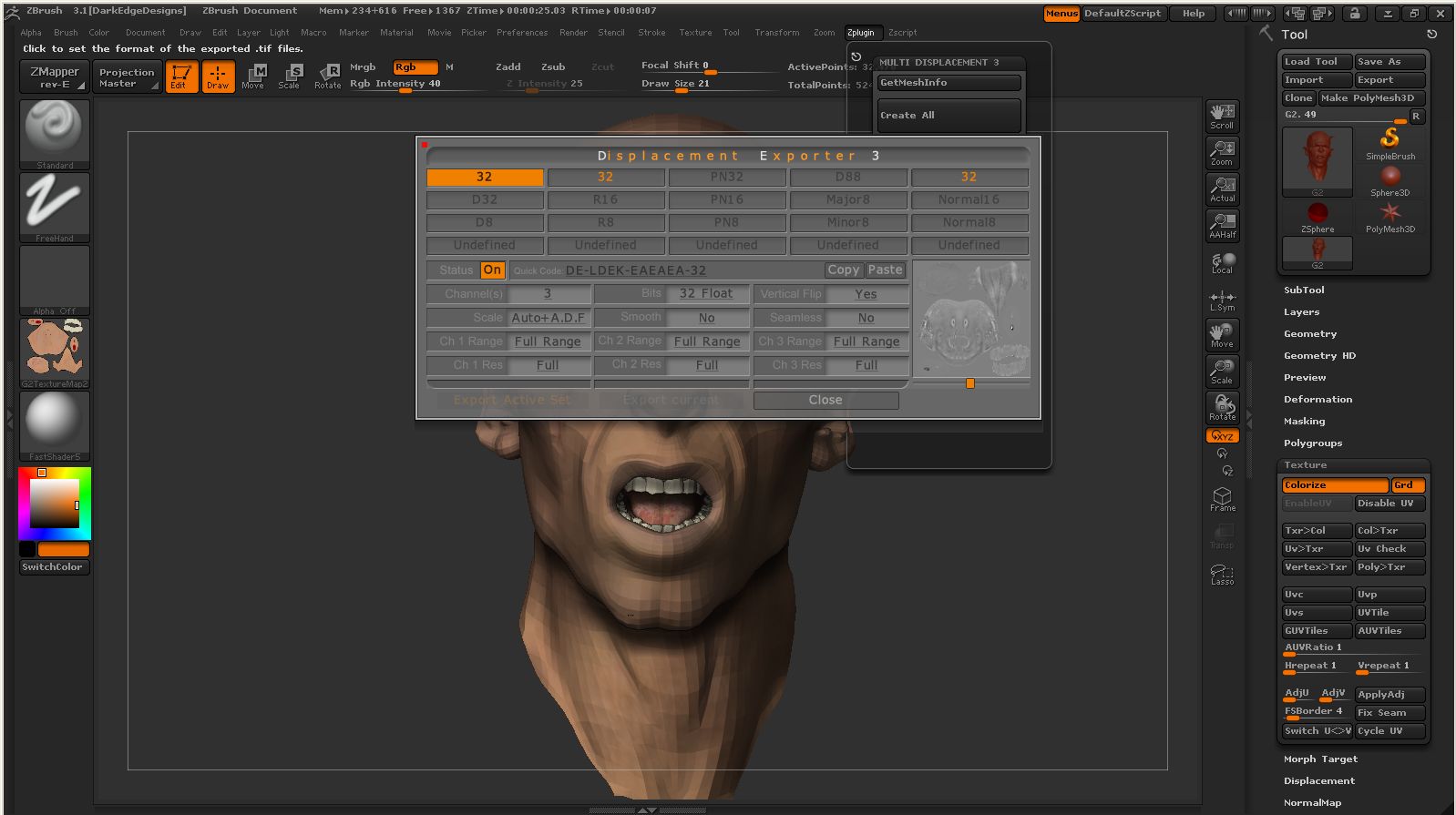Select the Rotate transform icon in top toolbar
Screen dimensions: 1456x815
pyautogui.click(x=327, y=76)
